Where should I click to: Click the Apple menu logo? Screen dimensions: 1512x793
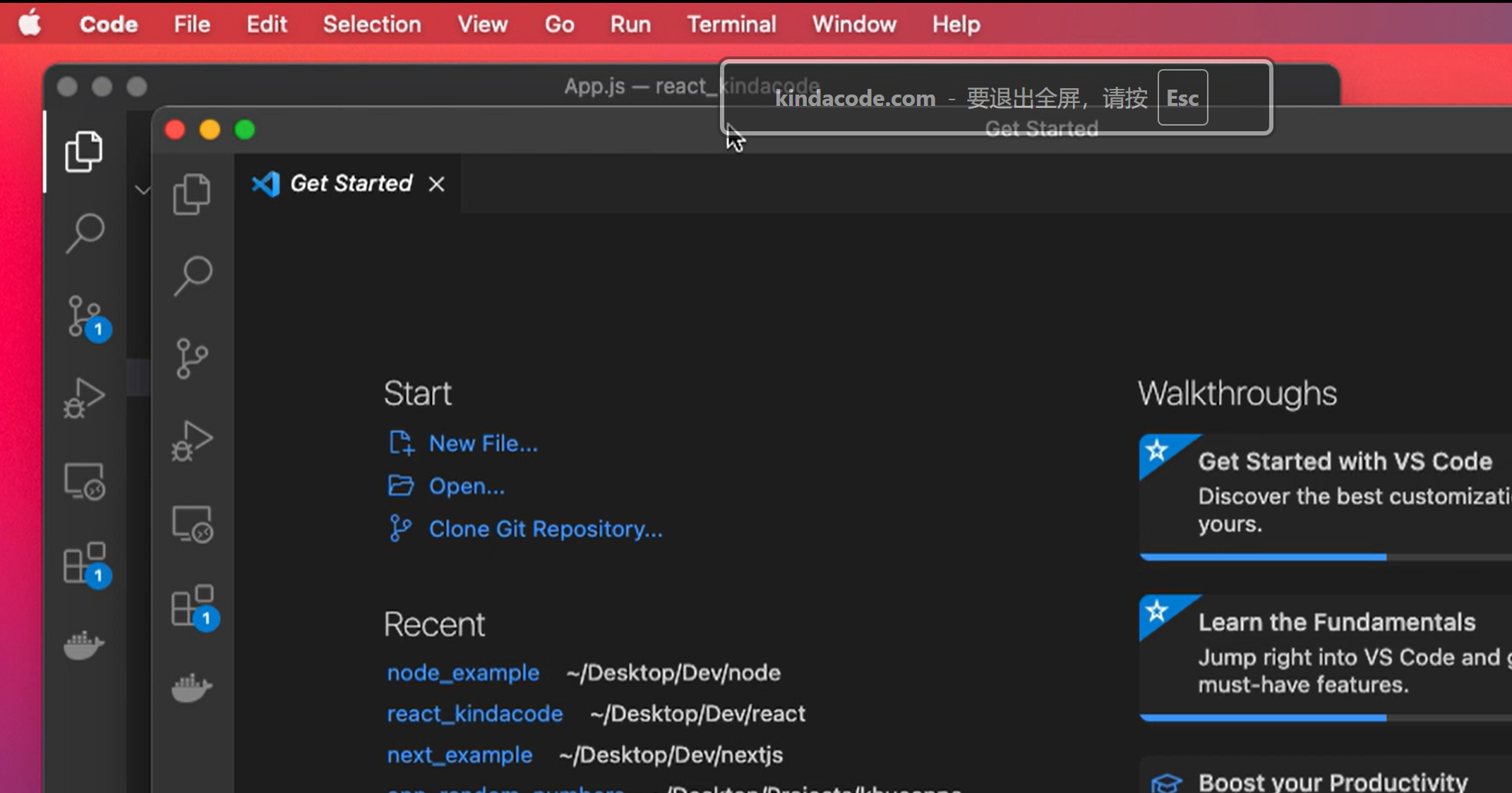(30, 24)
